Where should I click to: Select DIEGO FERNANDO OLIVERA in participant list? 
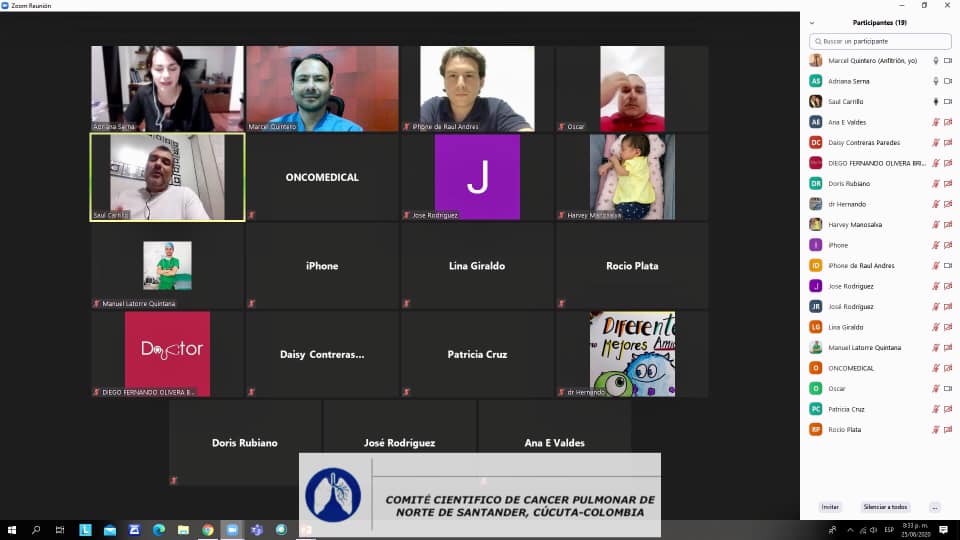880,163
